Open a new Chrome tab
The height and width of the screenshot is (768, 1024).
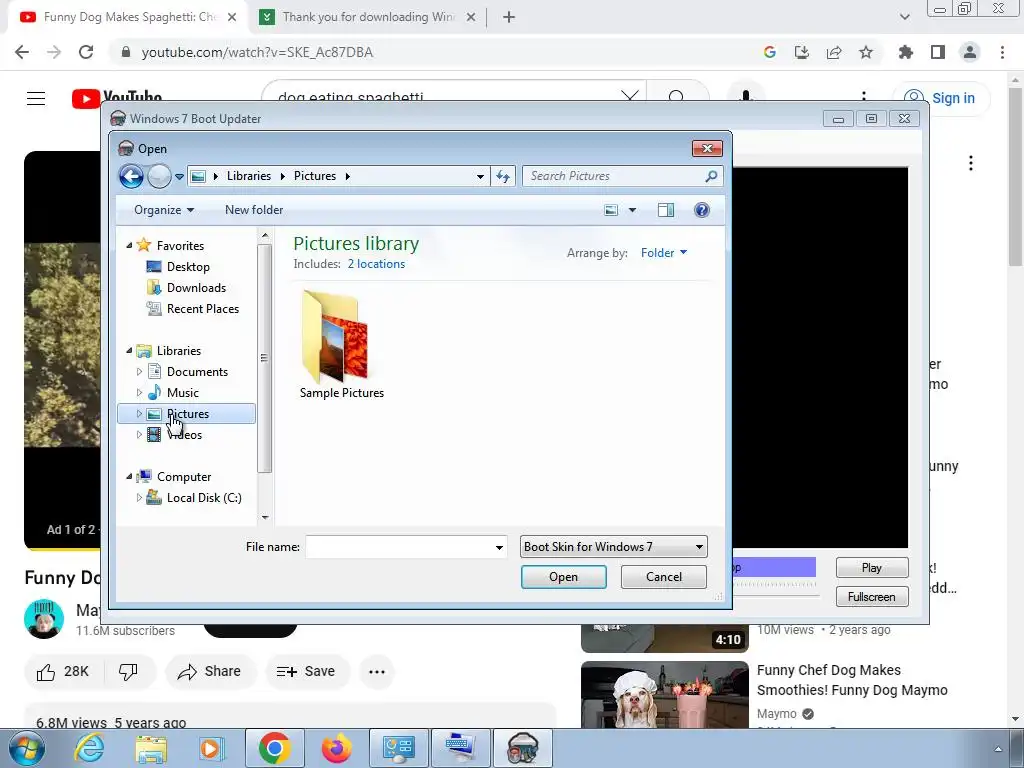tap(509, 17)
